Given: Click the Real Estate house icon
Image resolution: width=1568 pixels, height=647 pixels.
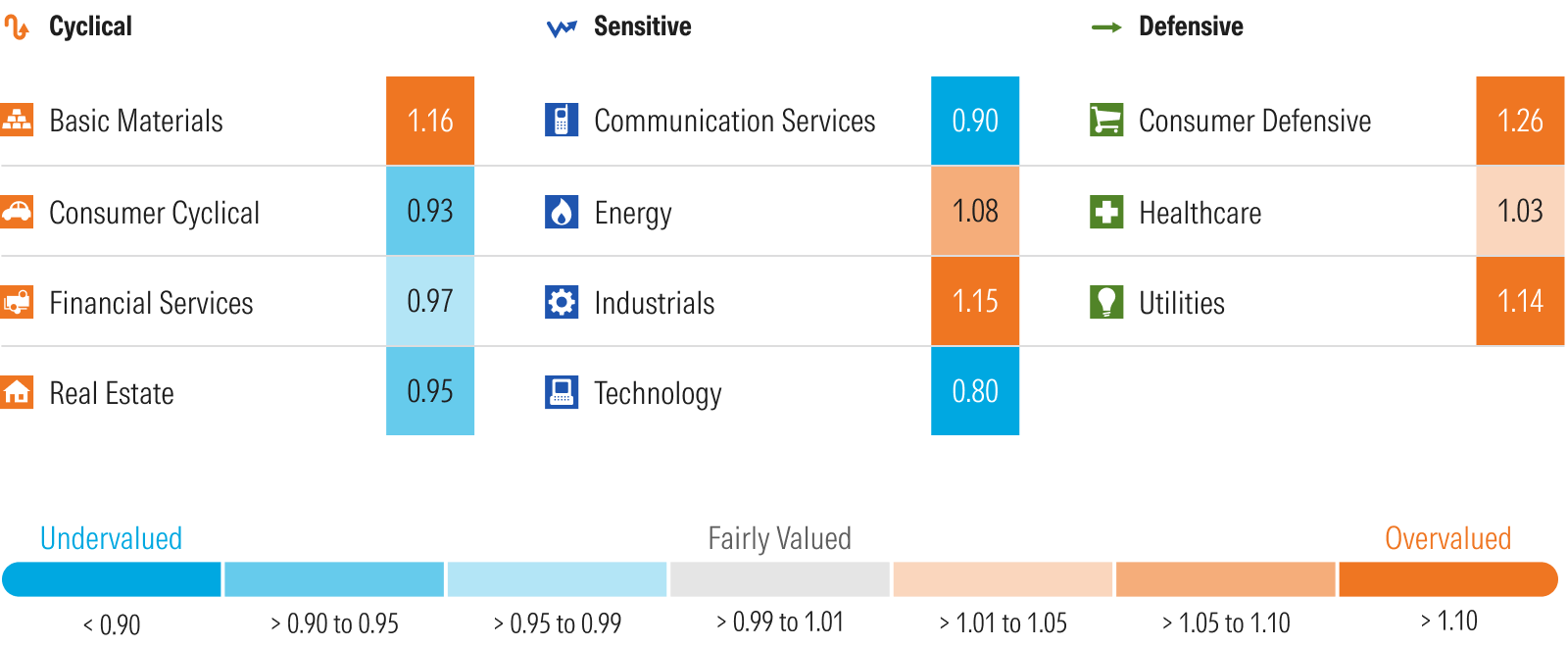Looking at the screenshot, I should click(17, 392).
